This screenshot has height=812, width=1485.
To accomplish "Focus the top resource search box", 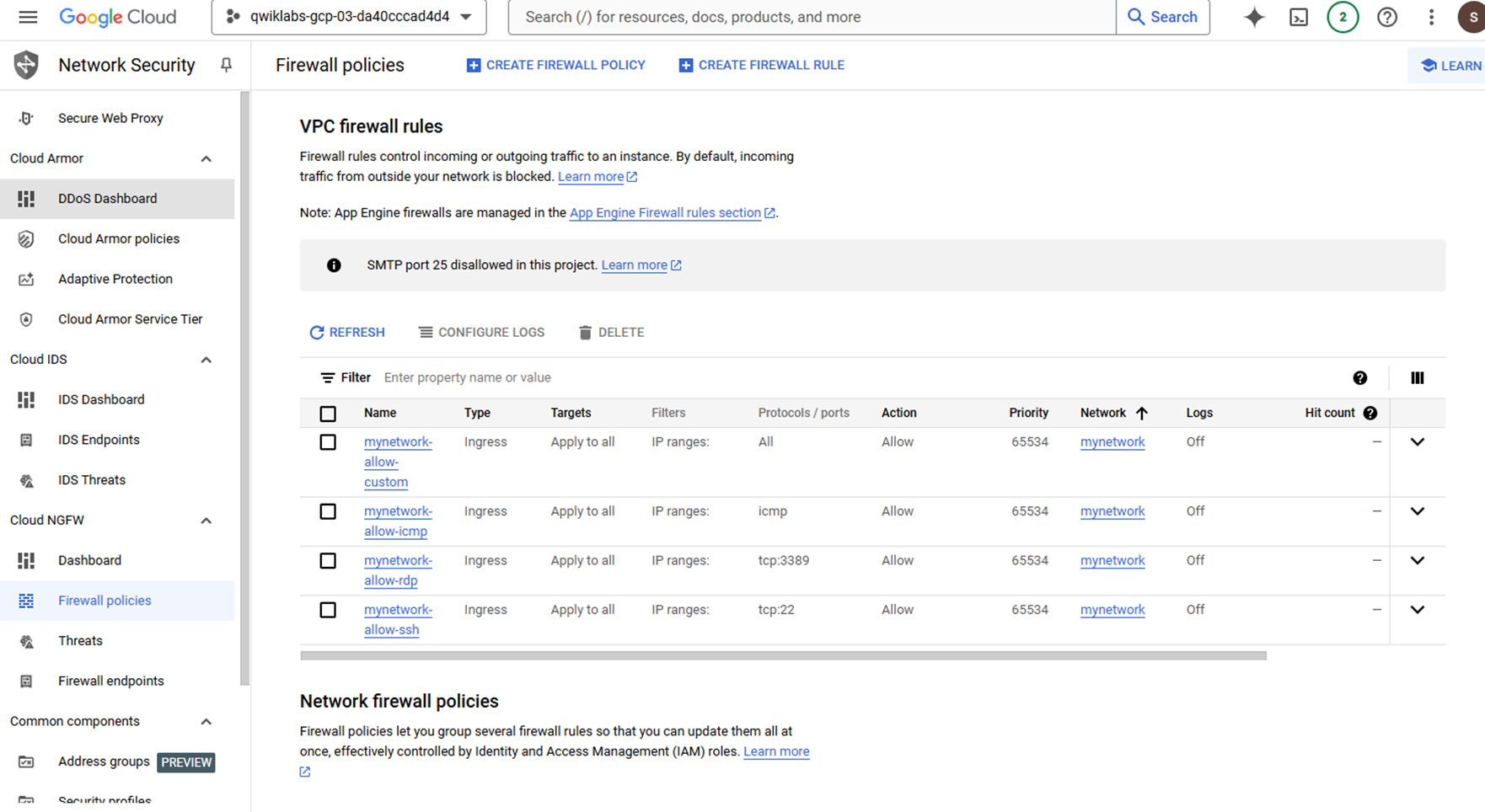I will (x=812, y=17).
